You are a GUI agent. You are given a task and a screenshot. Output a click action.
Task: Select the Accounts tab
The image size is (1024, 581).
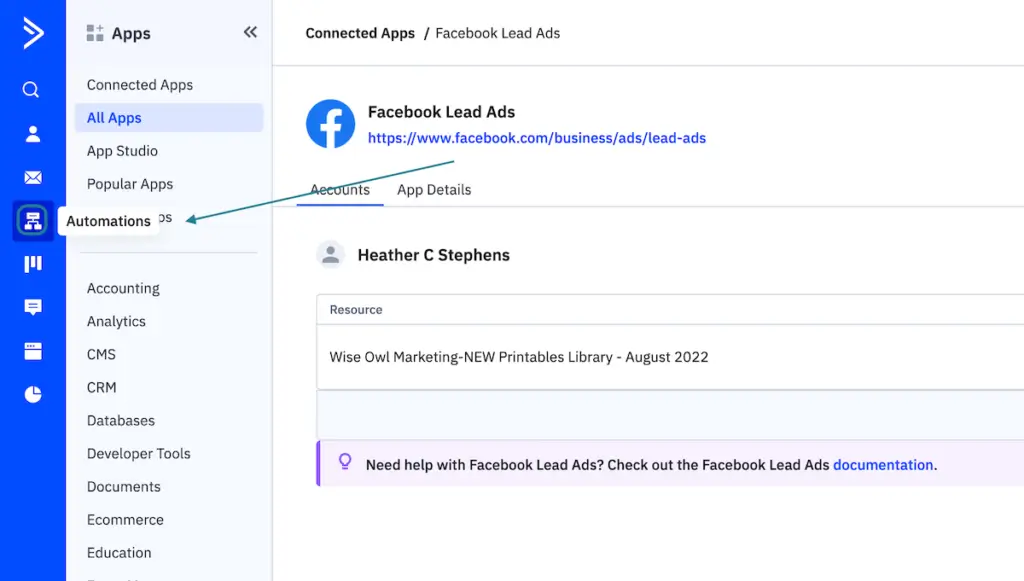coord(339,189)
